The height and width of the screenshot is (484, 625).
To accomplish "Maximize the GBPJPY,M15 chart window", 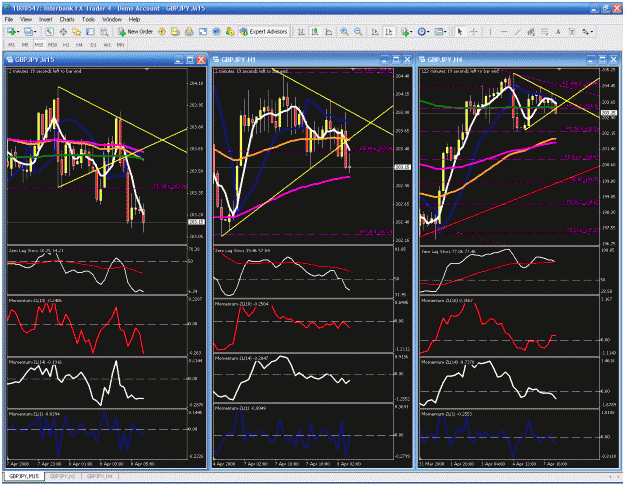I will coord(190,60).
